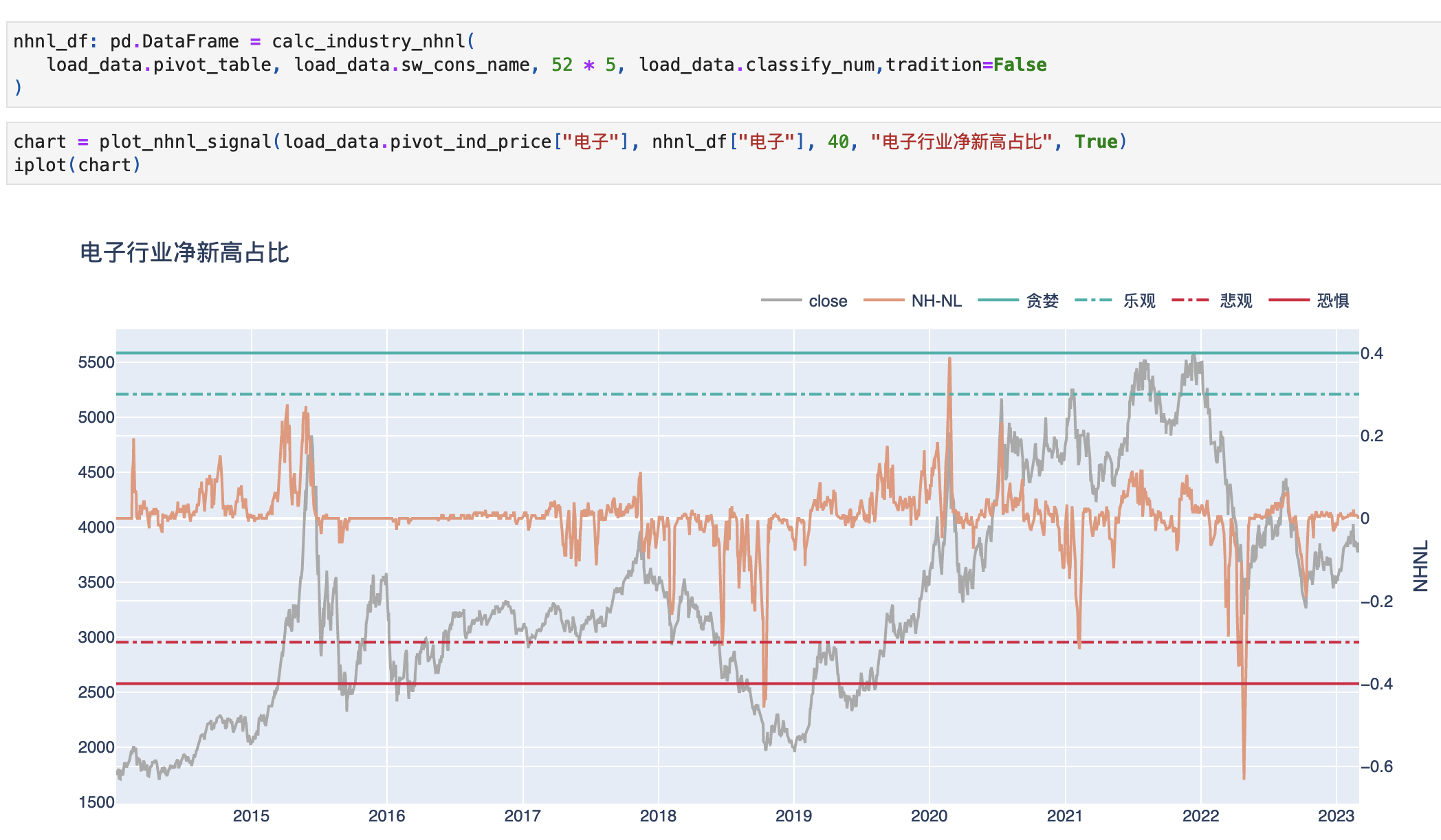Screen dimensions: 1441x840
Task: Click the 5500 left y-axis label
Action: [96, 362]
